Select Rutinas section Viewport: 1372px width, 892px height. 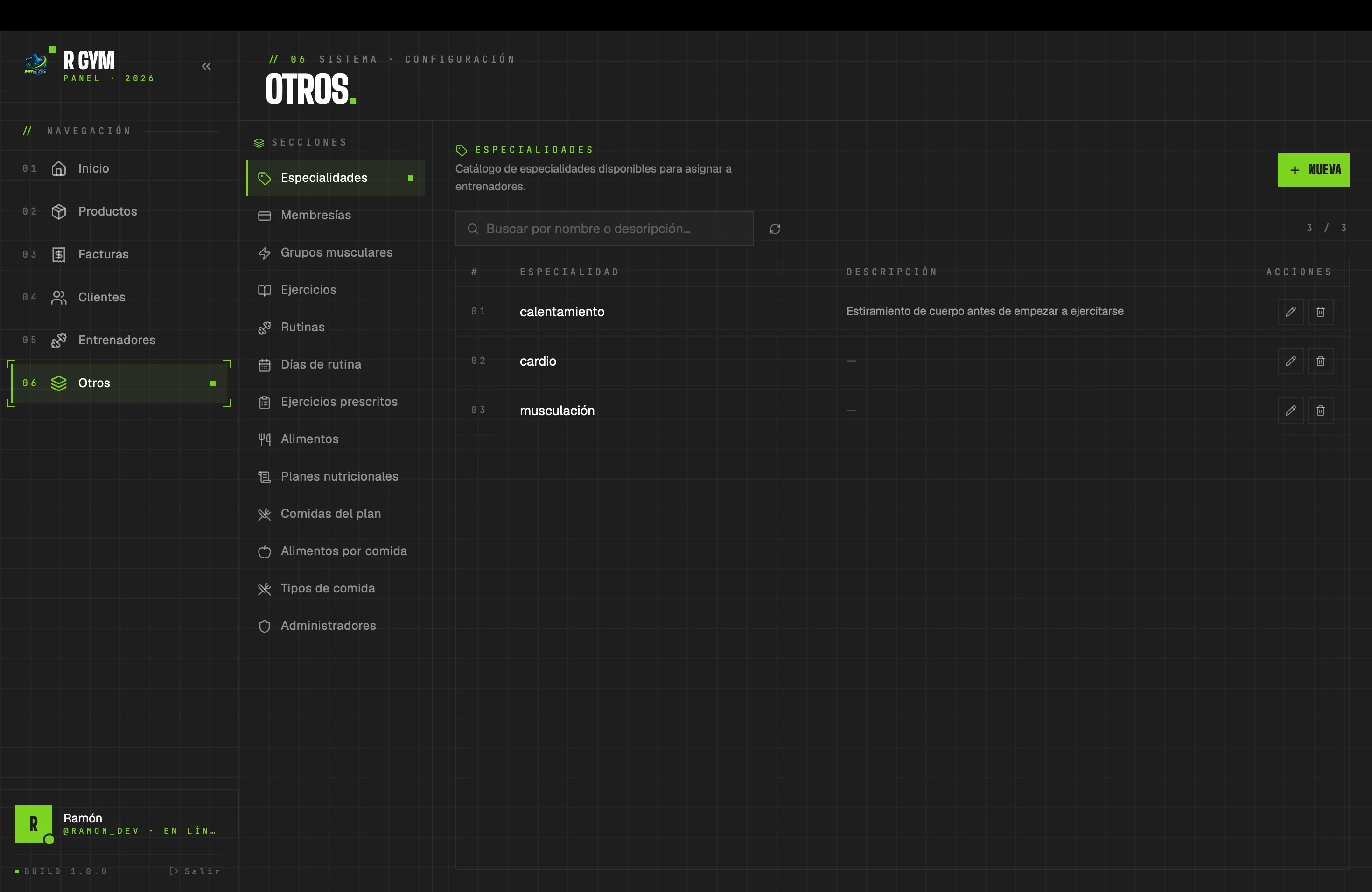click(x=336, y=328)
